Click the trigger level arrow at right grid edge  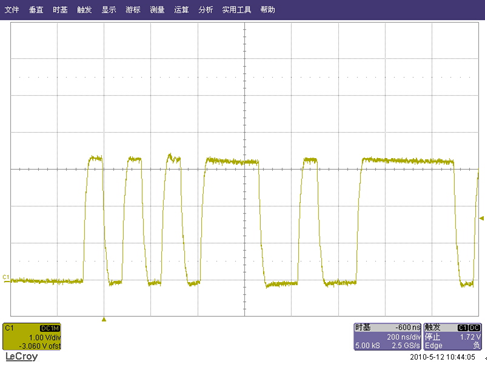pyautogui.click(x=482, y=218)
